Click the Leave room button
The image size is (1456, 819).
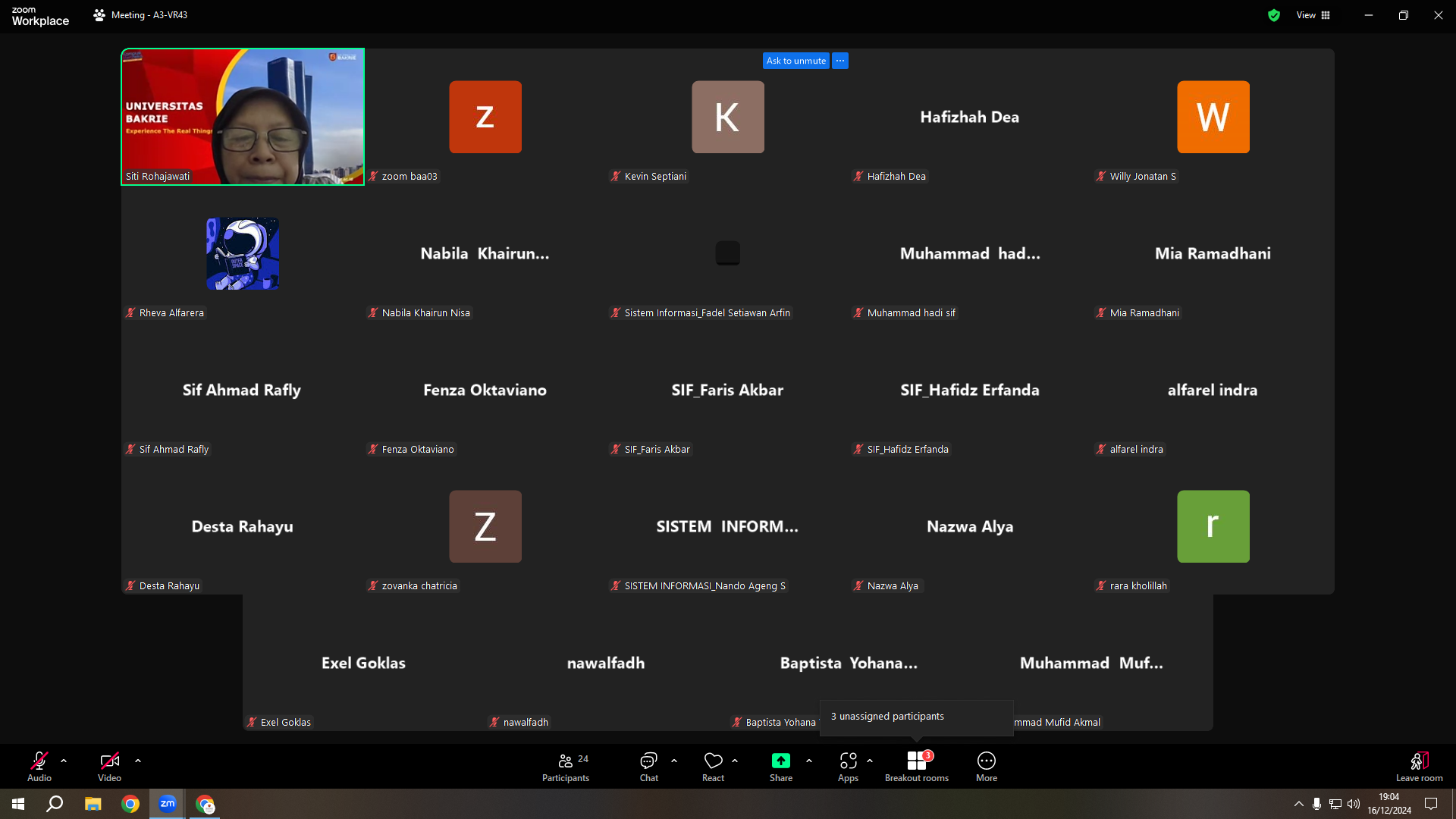(x=1420, y=766)
